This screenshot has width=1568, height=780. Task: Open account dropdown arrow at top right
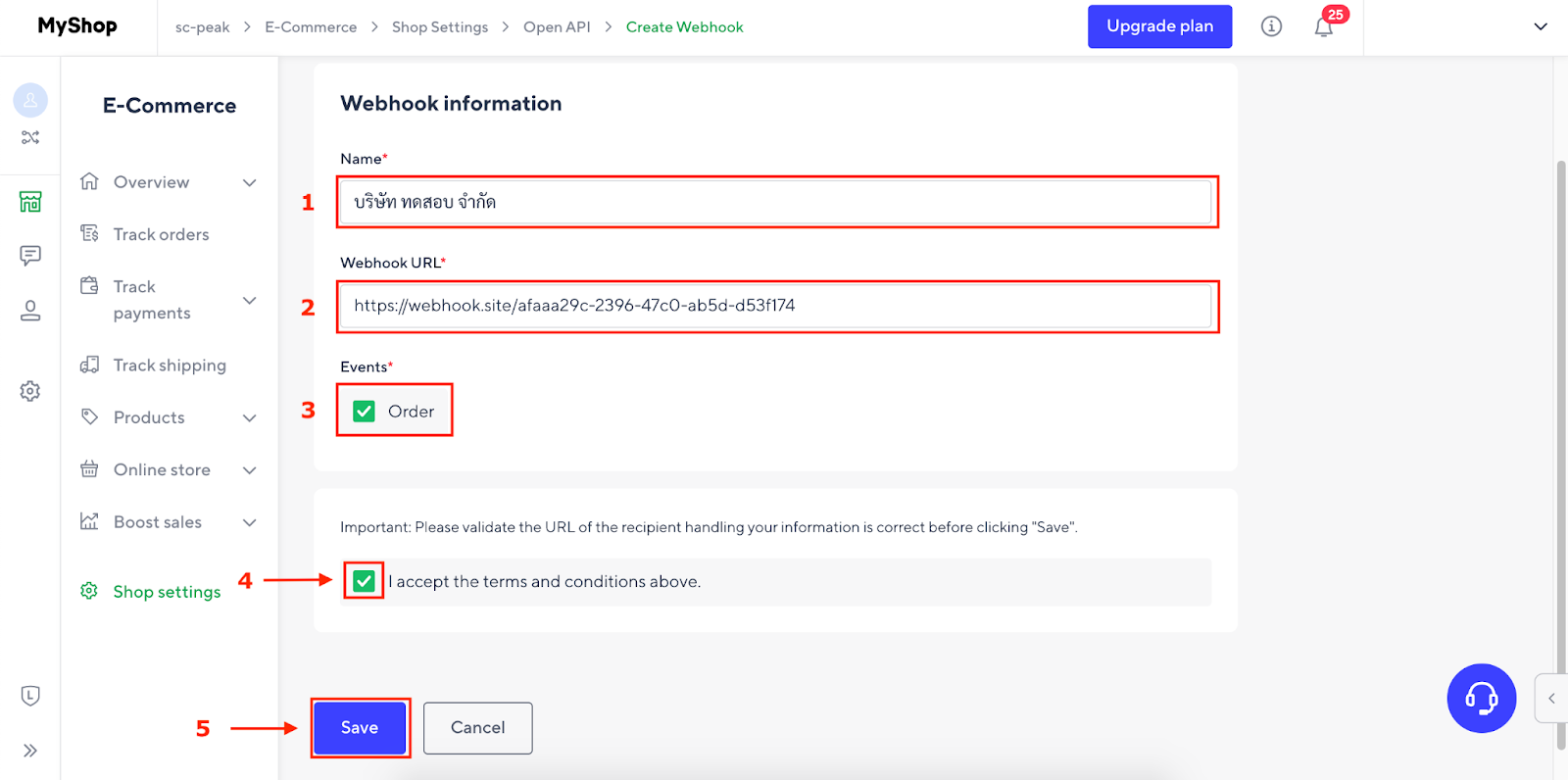tap(1541, 26)
